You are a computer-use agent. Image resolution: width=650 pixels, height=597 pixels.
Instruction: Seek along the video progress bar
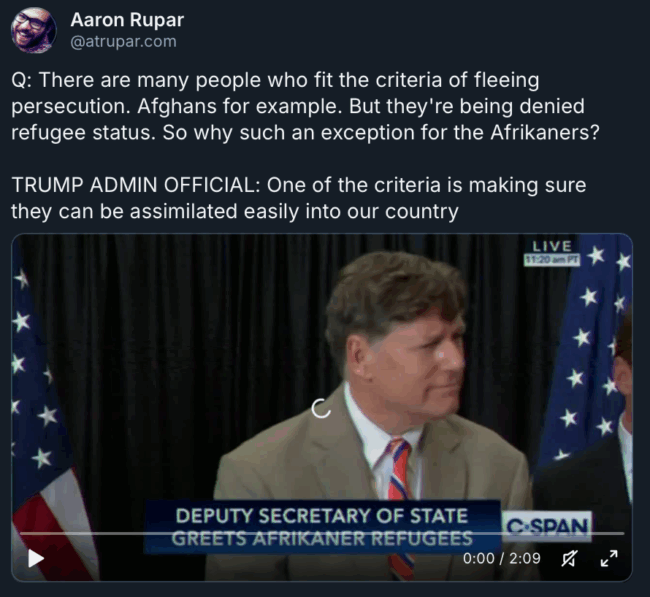(322, 534)
